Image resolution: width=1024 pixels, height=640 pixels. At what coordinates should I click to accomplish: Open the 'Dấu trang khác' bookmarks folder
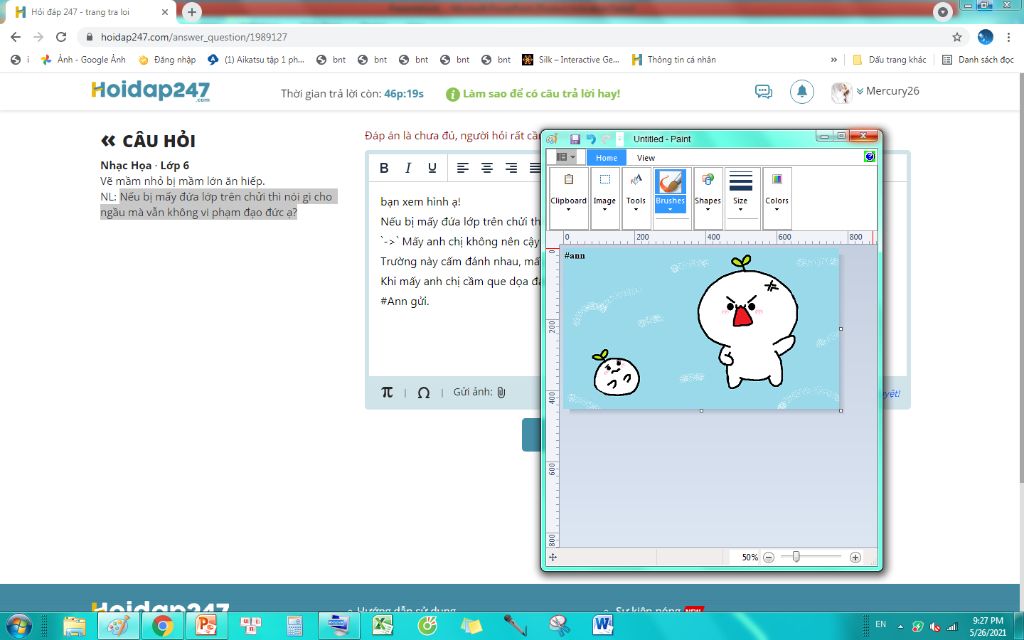click(889, 59)
